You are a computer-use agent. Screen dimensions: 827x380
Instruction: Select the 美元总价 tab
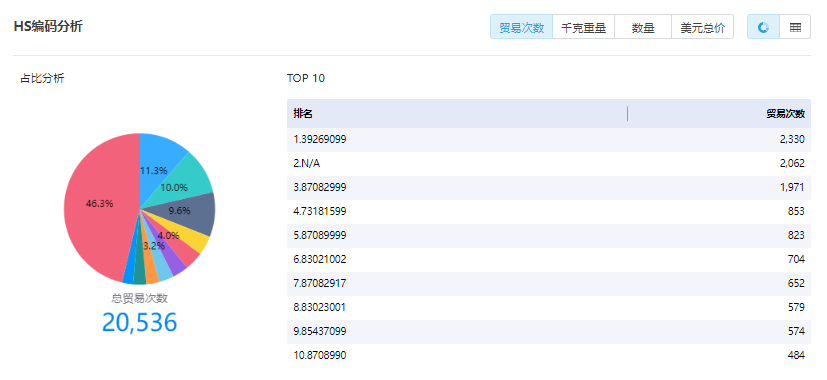point(703,27)
